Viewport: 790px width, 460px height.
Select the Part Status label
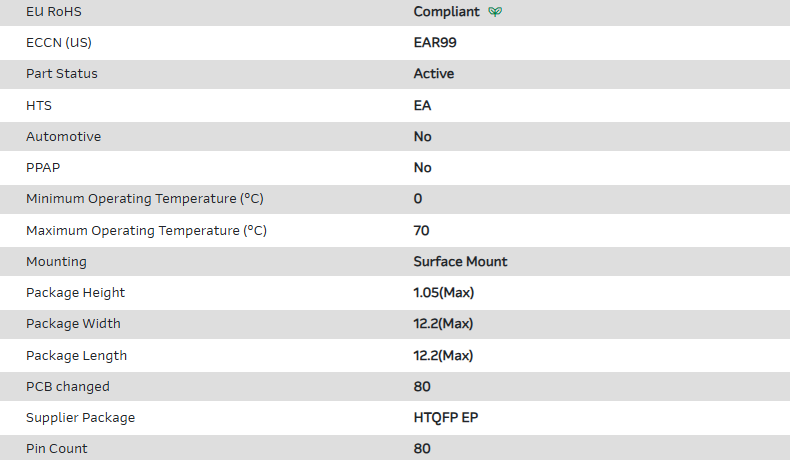[x=62, y=74]
